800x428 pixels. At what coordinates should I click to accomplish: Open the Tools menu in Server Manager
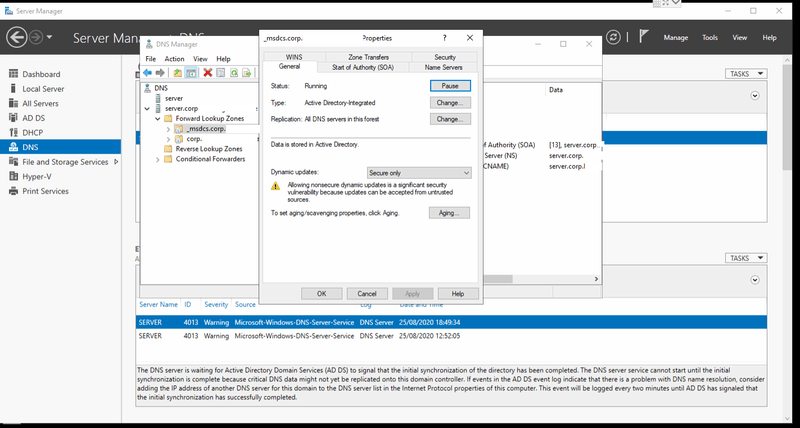710,37
